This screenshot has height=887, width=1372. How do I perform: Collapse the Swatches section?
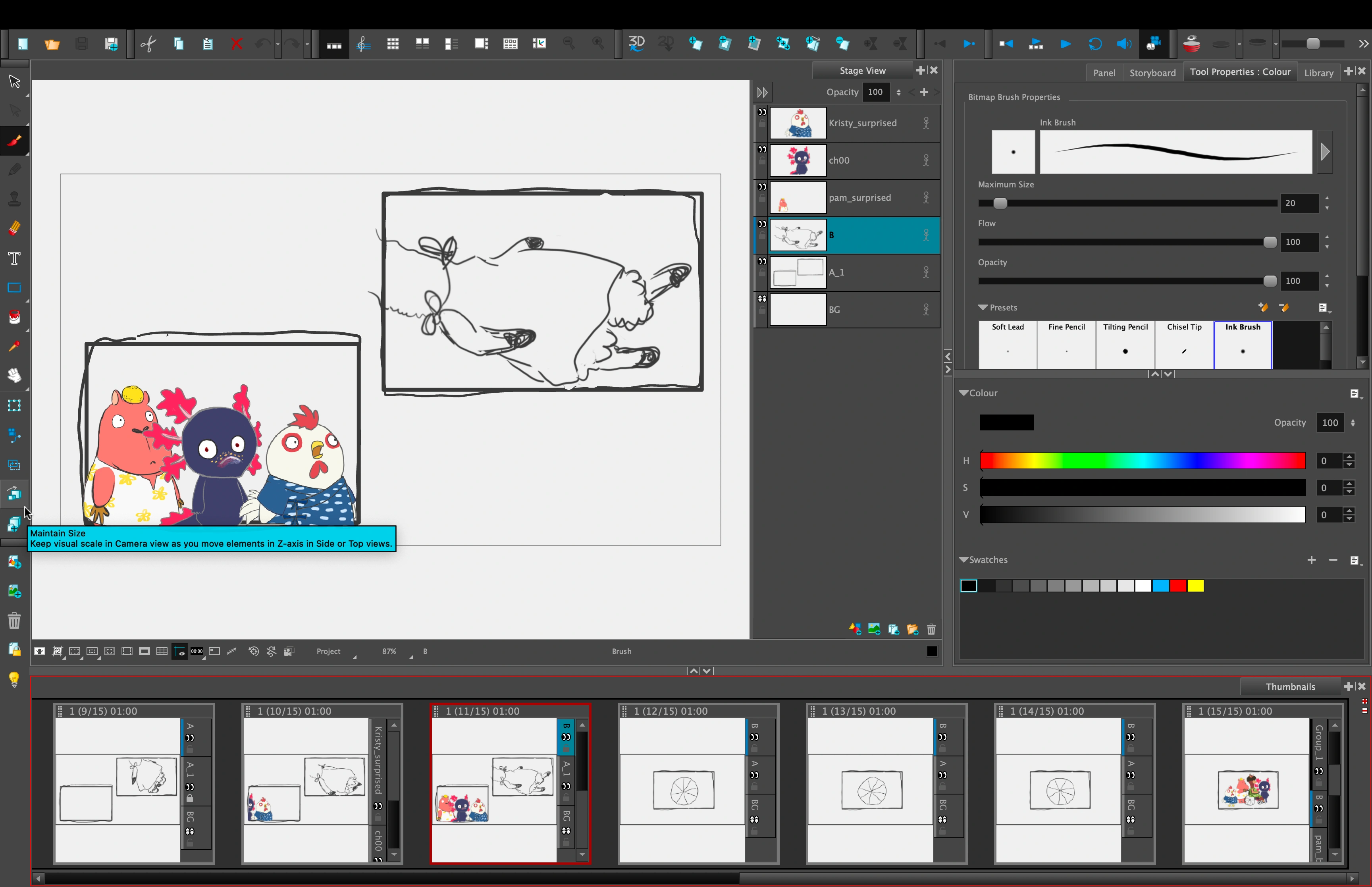963,560
